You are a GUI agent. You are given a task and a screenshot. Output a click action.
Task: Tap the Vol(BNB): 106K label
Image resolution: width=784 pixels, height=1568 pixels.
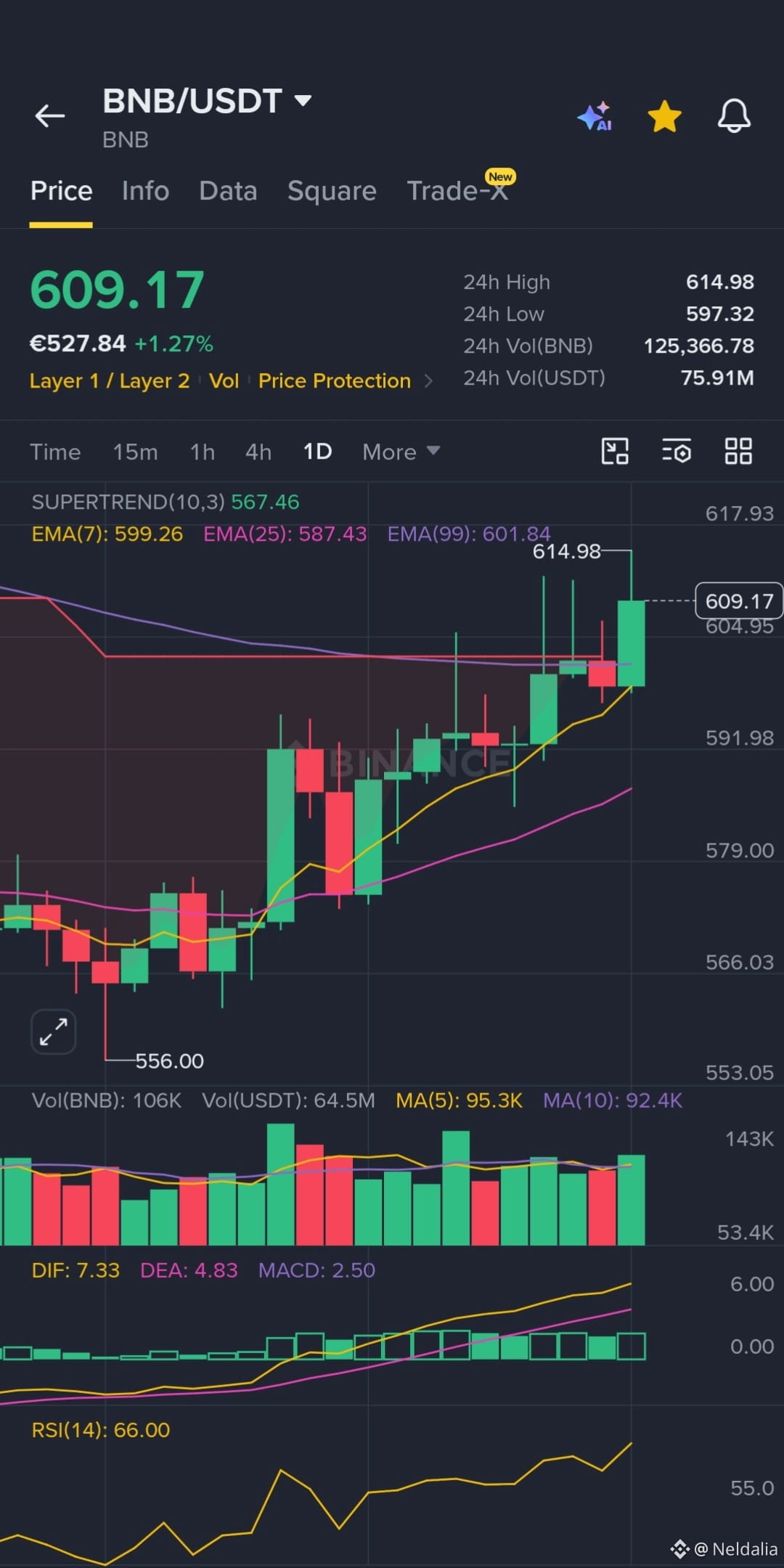pos(106,1101)
